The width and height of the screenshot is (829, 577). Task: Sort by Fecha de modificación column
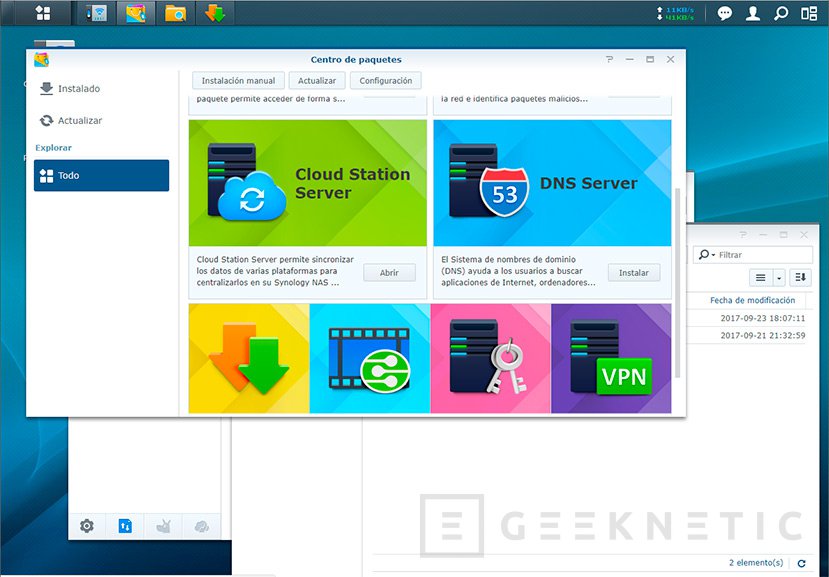pos(752,300)
